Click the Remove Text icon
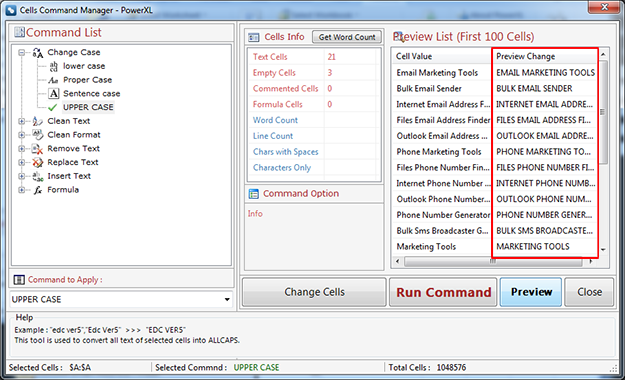Image resolution: width=625 pixels, height=380 pixels. (37, 149)
